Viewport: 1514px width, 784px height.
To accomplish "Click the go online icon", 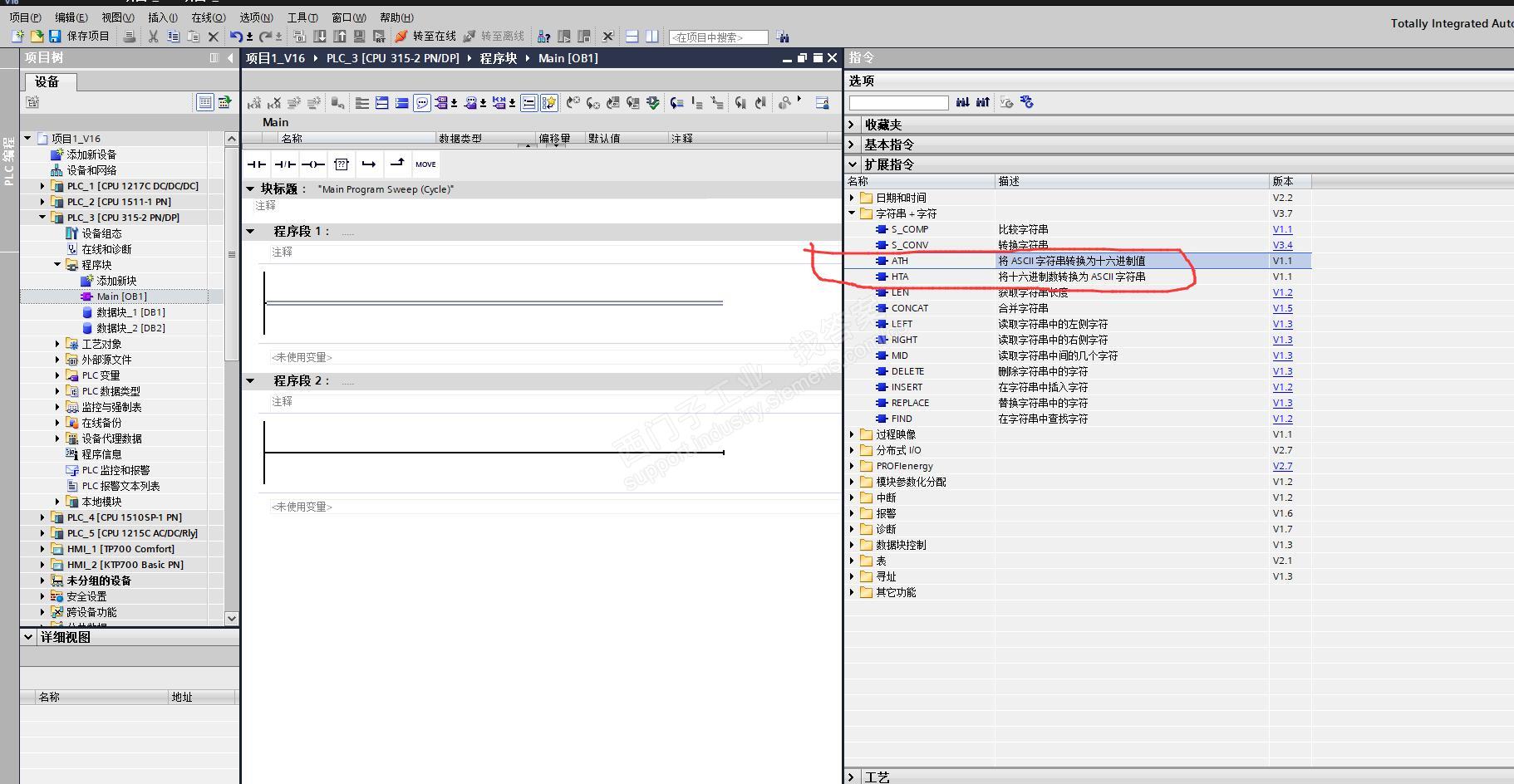I will pyautogui.click(x=401, y=37).
